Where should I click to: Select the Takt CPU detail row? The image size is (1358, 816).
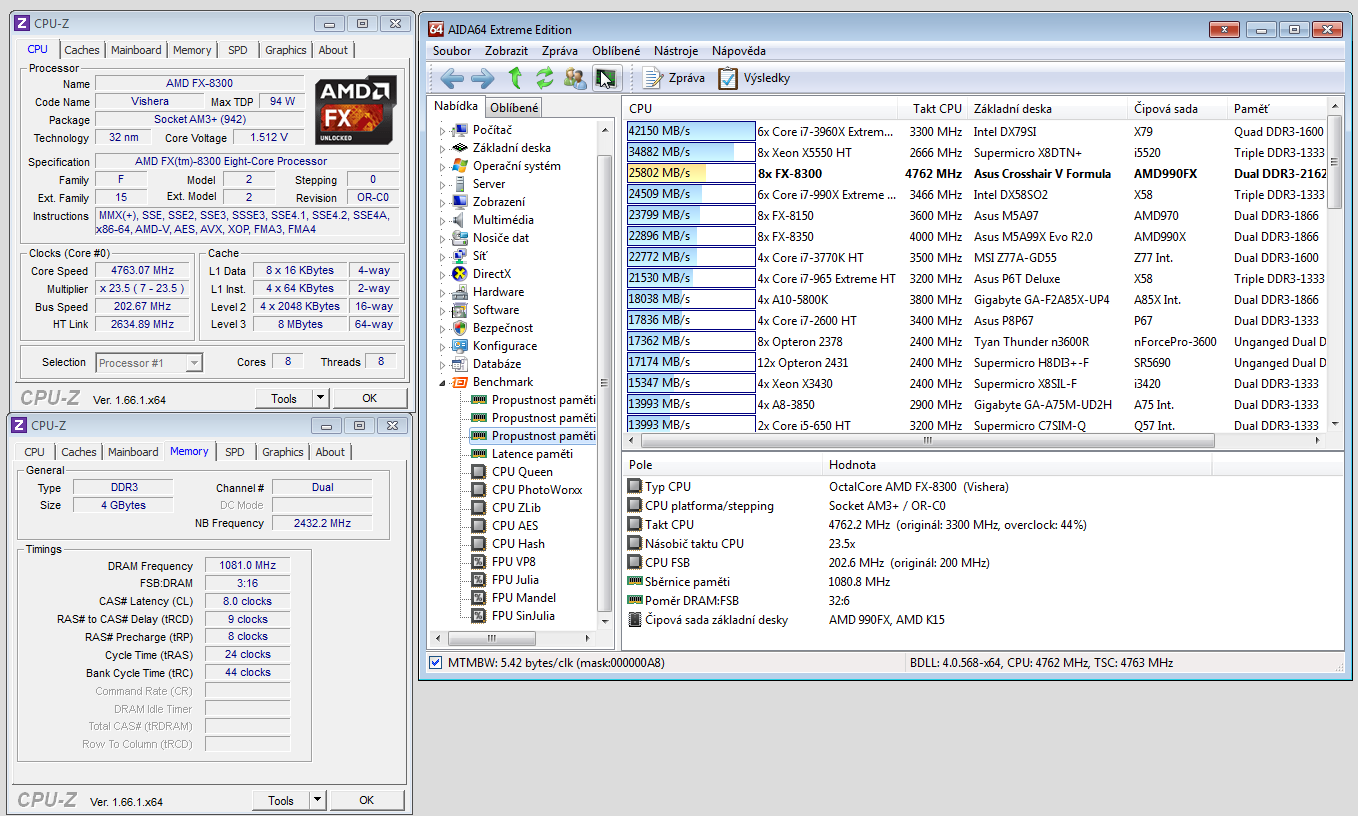(984, 524)
